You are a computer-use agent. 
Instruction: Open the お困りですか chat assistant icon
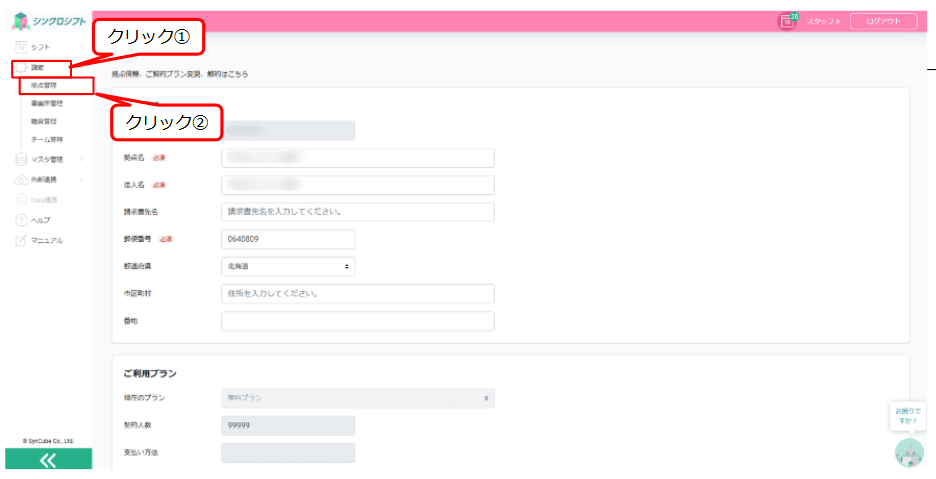[x=909, y=453]
